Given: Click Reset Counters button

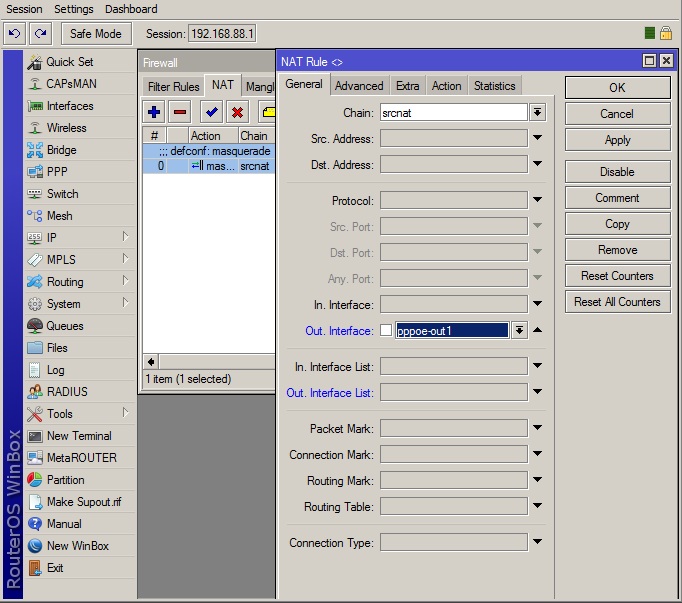Looking at the screenshot, I should pos(617,276).
